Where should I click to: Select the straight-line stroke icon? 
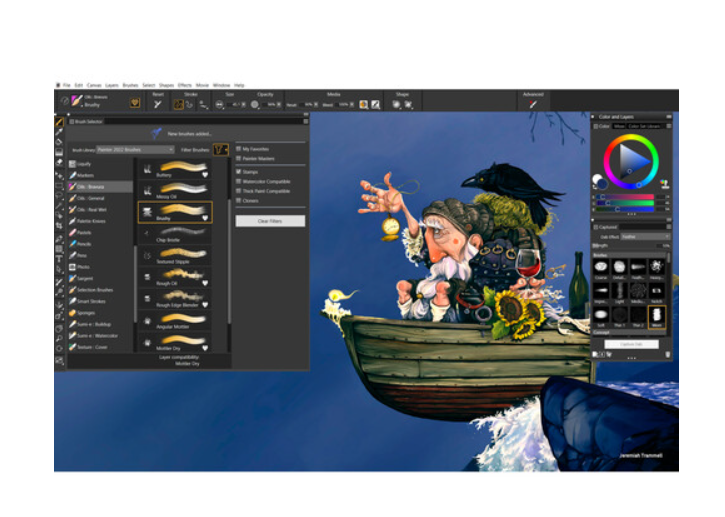click(x=190, y=105)
